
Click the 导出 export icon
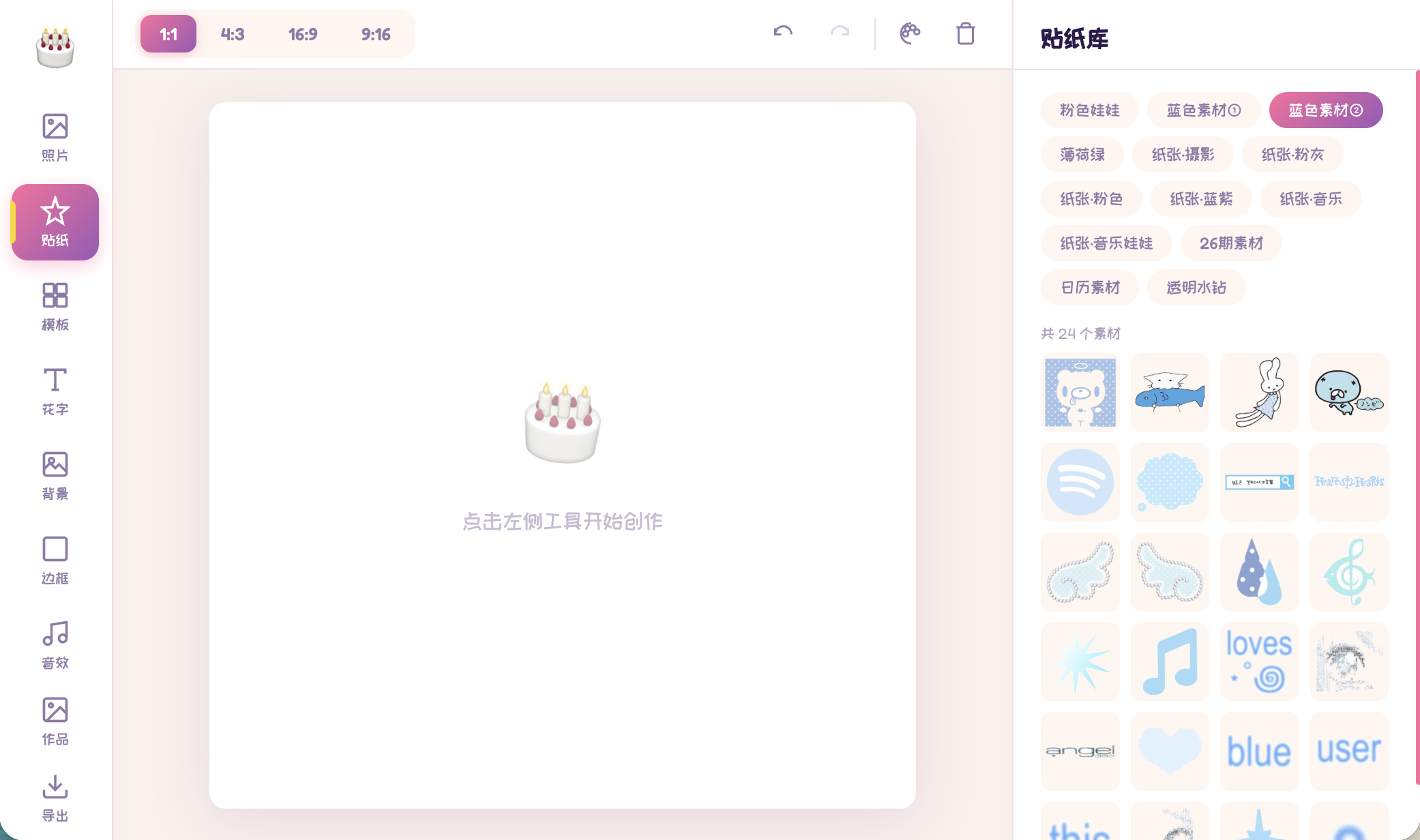point(55,786)
